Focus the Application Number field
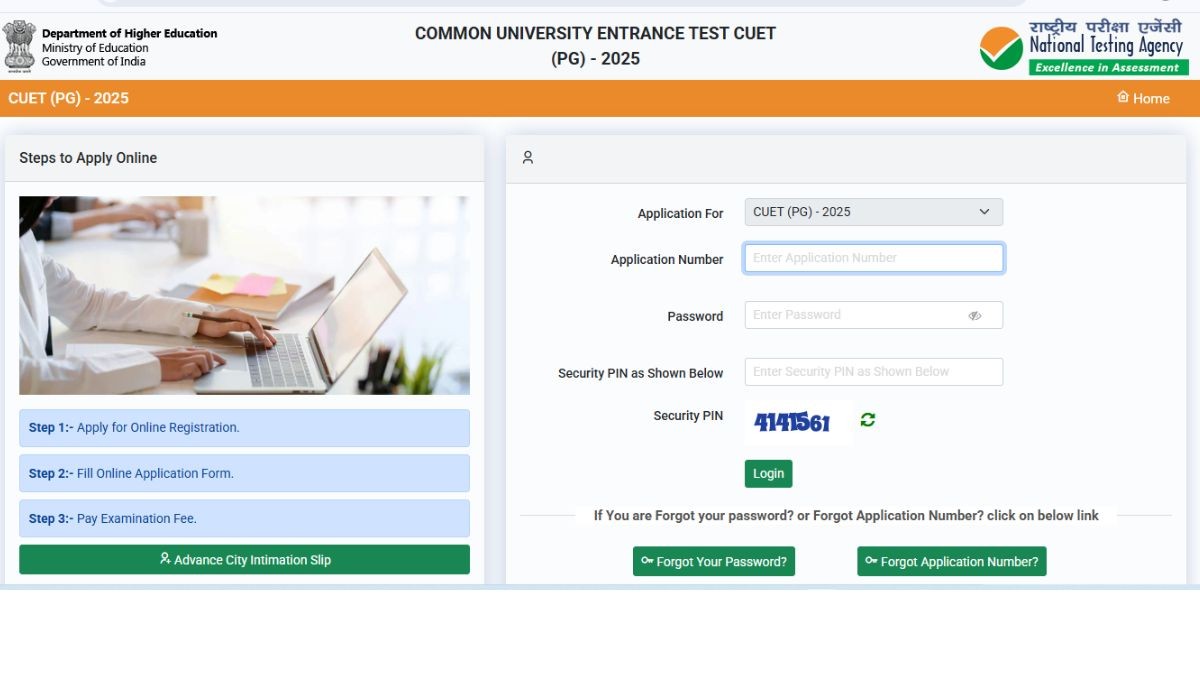Image resolution: width=1200 pixels, height=675 pixels. 873,258
